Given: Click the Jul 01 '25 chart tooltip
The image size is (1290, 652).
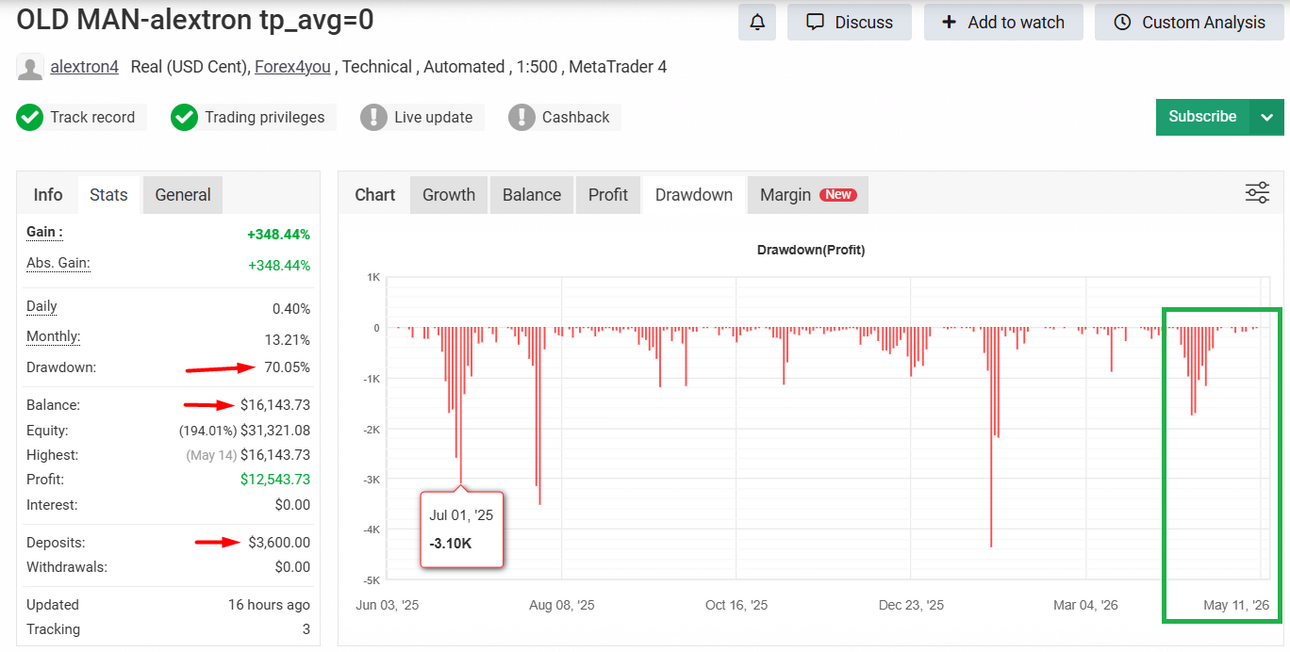Looking at the screenshot, I should pyautogui.click(x=462, y=529).
